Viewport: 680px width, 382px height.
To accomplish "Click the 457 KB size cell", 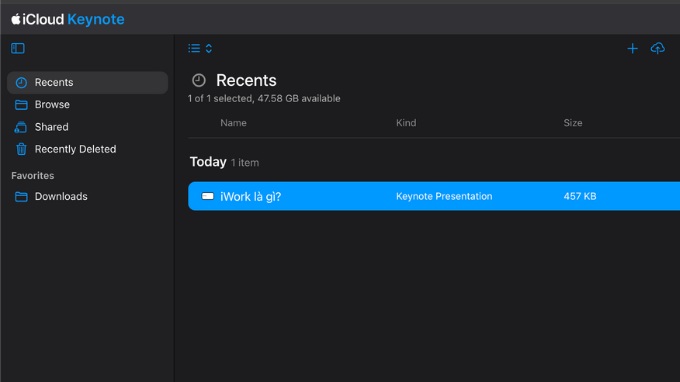I will pyautogui.click(x=580, y=196).
